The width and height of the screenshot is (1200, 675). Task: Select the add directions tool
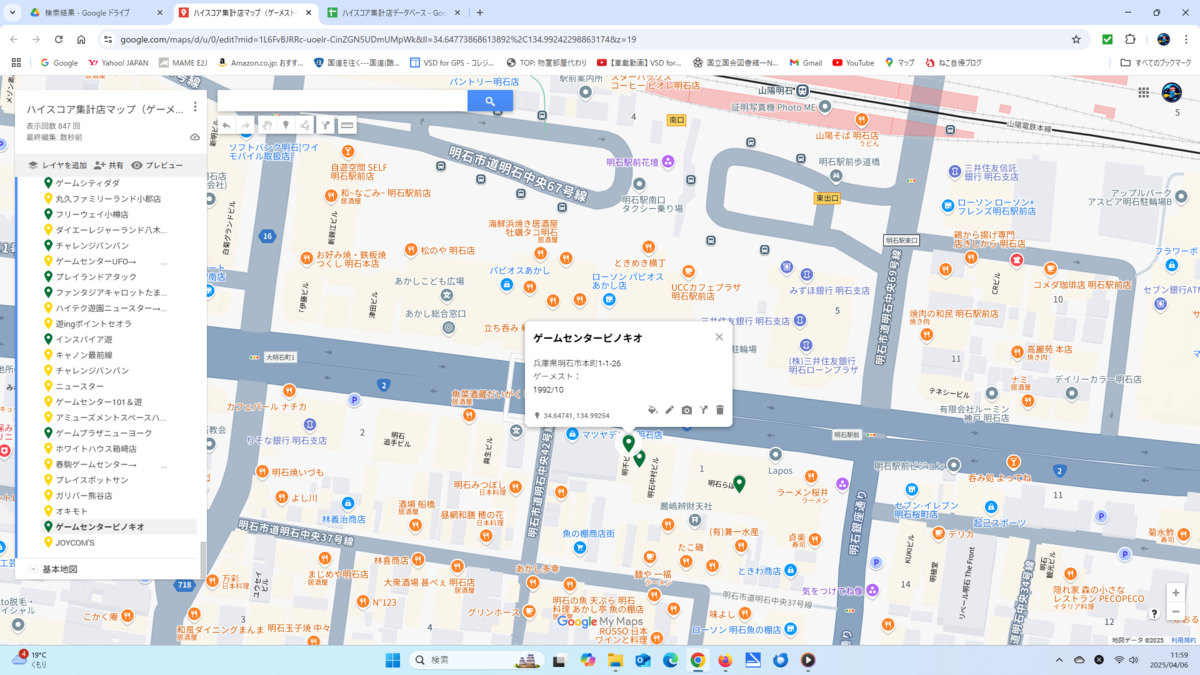326,126
